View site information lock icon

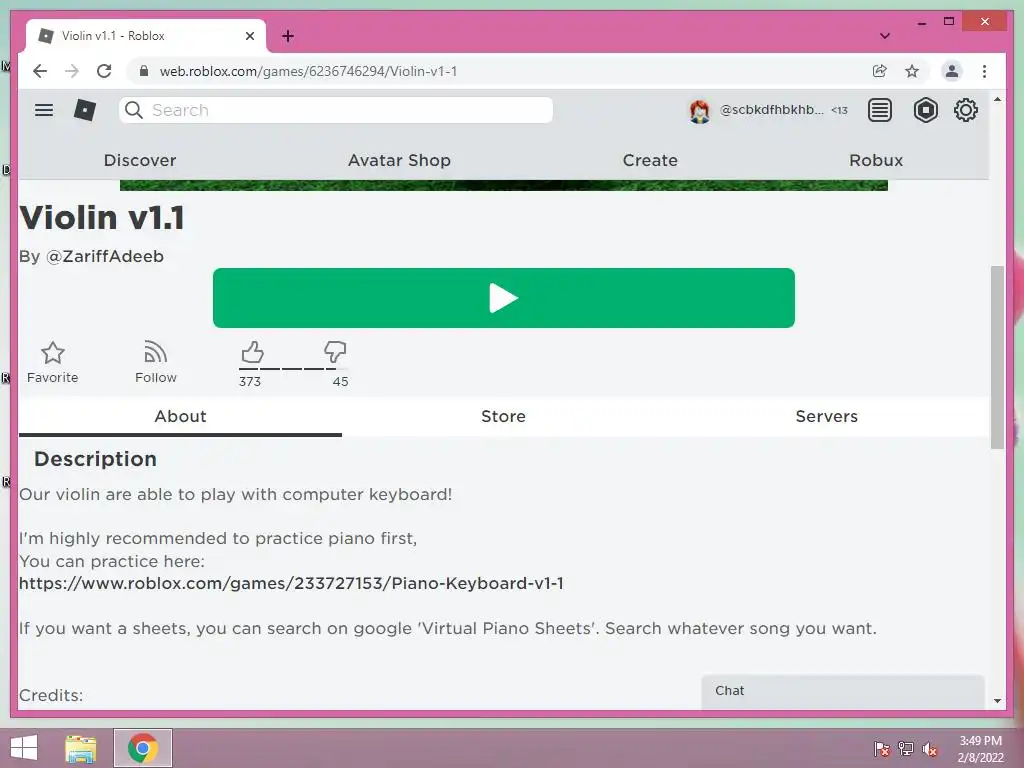click(x=144, y=71)
